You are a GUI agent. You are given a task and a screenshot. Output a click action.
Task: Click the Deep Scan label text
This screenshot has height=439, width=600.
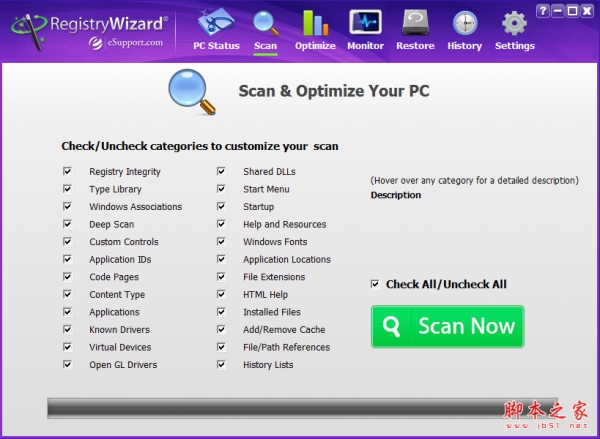tap(112, 225)
